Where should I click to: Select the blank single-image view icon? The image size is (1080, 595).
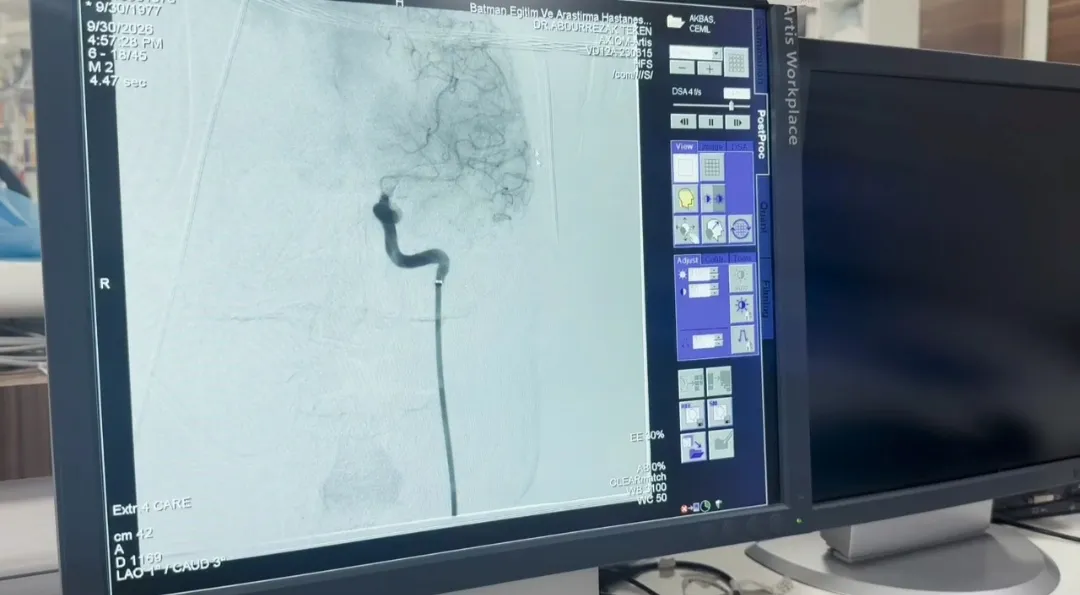click(685, 168)
